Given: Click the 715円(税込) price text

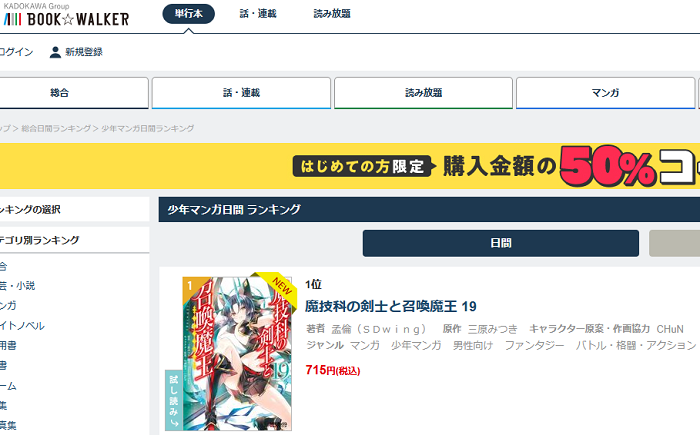Looking at the screenshot, I should pyautogui.click(x=333, y=370).
